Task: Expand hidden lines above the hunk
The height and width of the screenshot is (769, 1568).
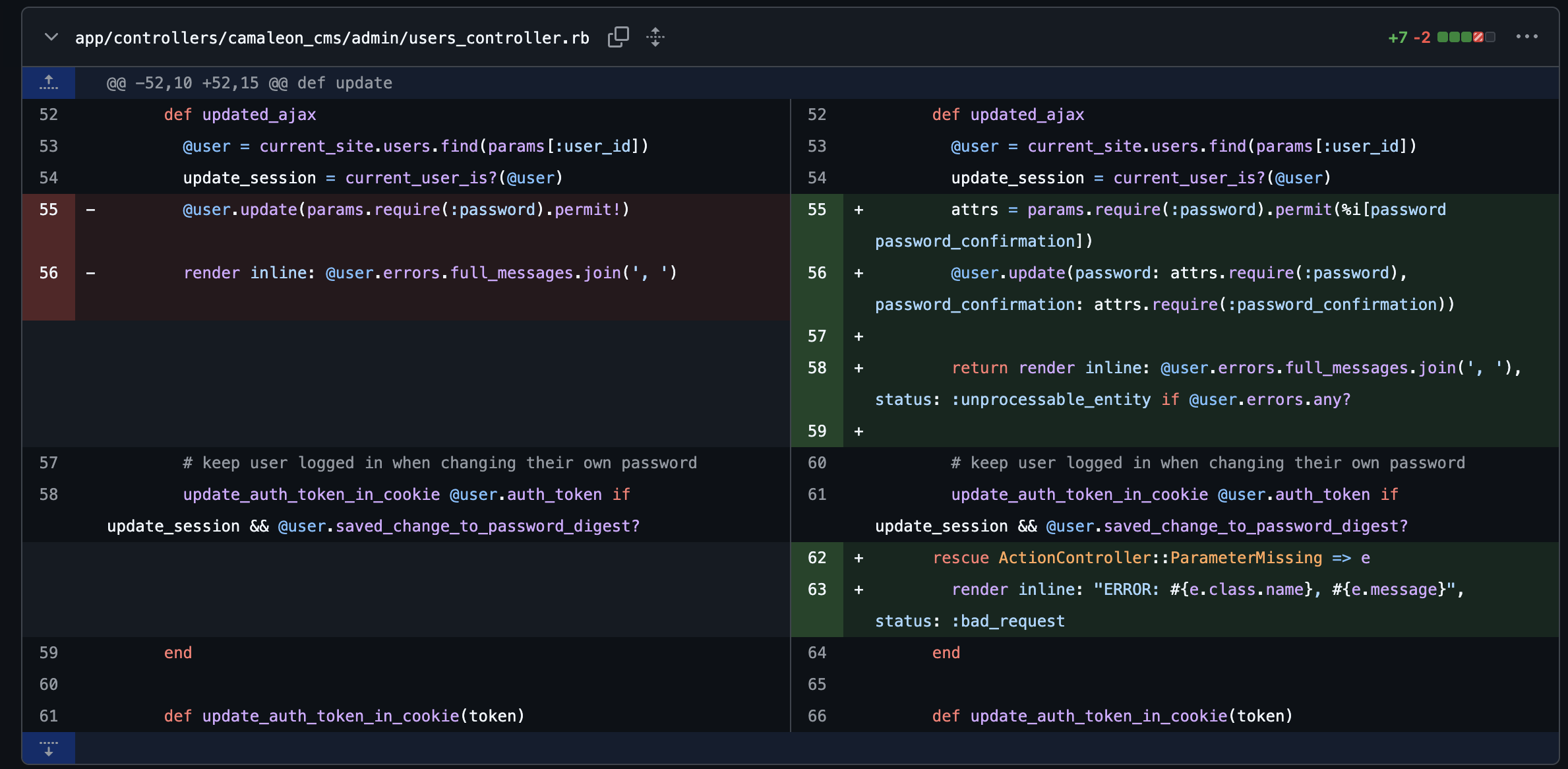Action: (49, 83)
